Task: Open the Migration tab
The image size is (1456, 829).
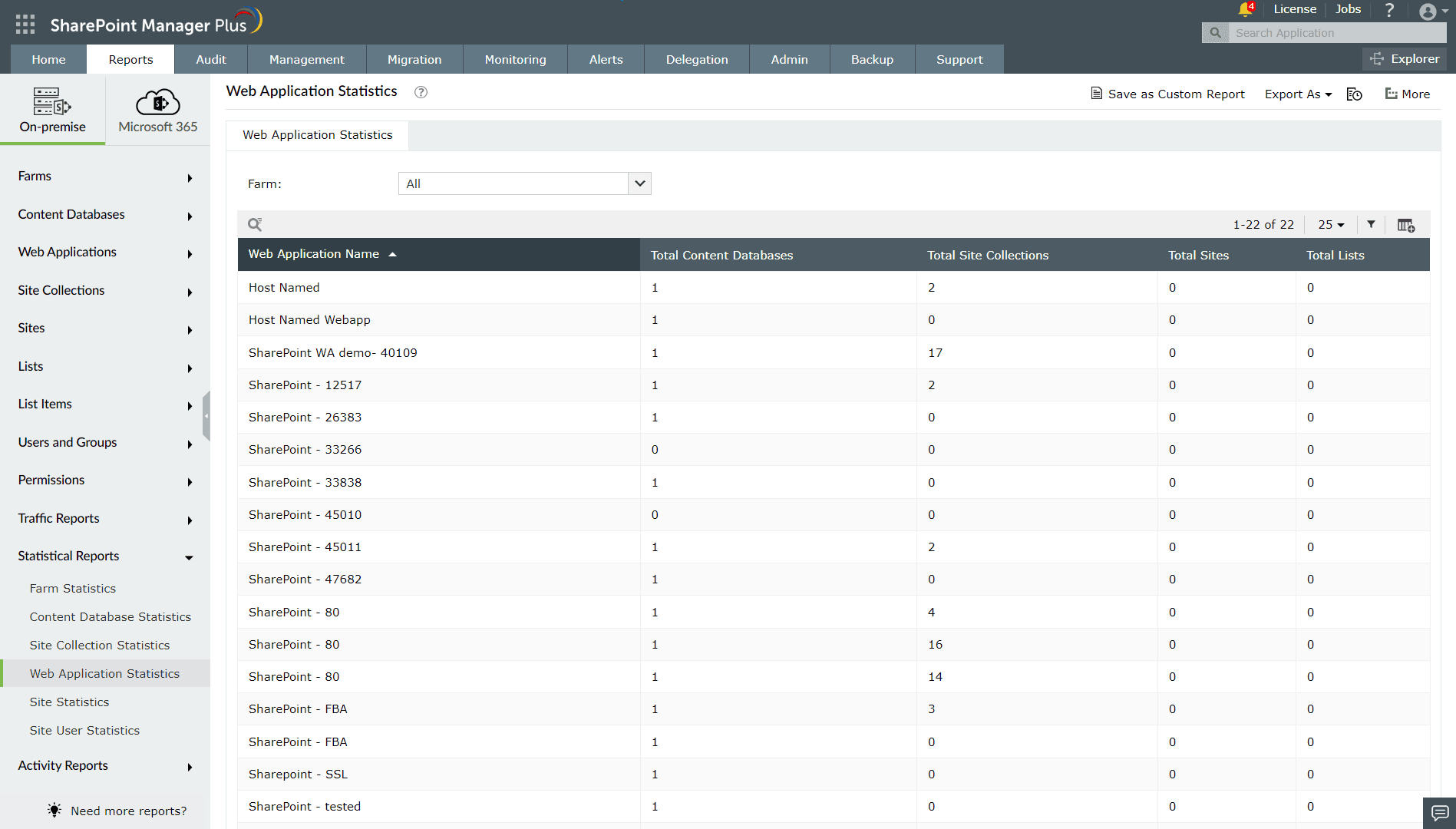Action: coord(414,59)
